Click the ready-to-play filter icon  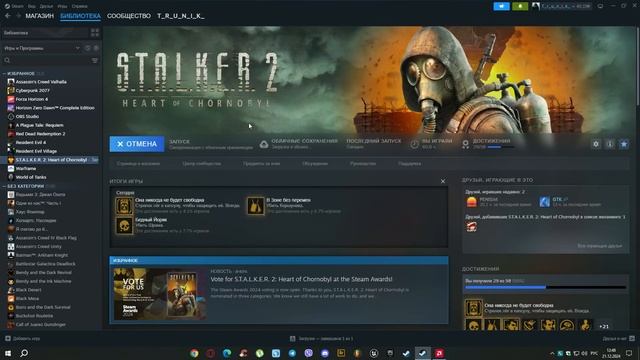tap(96, 48)
